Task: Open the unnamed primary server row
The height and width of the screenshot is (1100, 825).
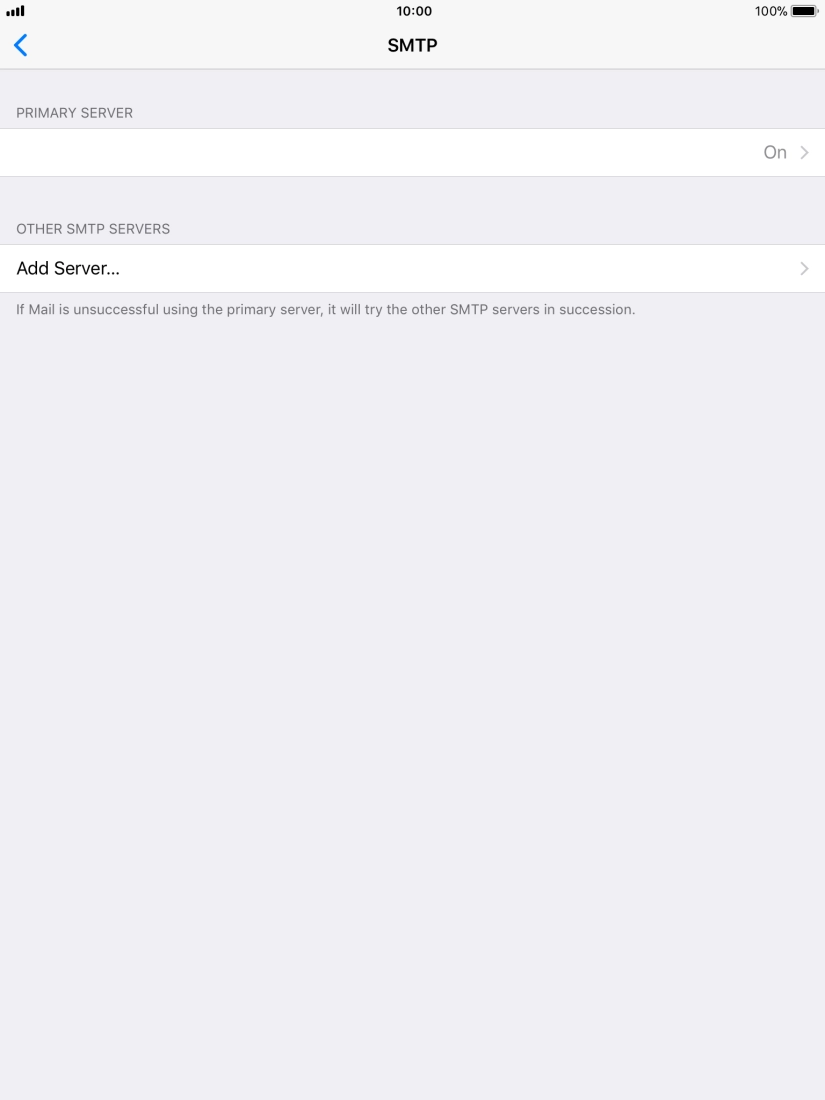Action: [x=412, y=152]
